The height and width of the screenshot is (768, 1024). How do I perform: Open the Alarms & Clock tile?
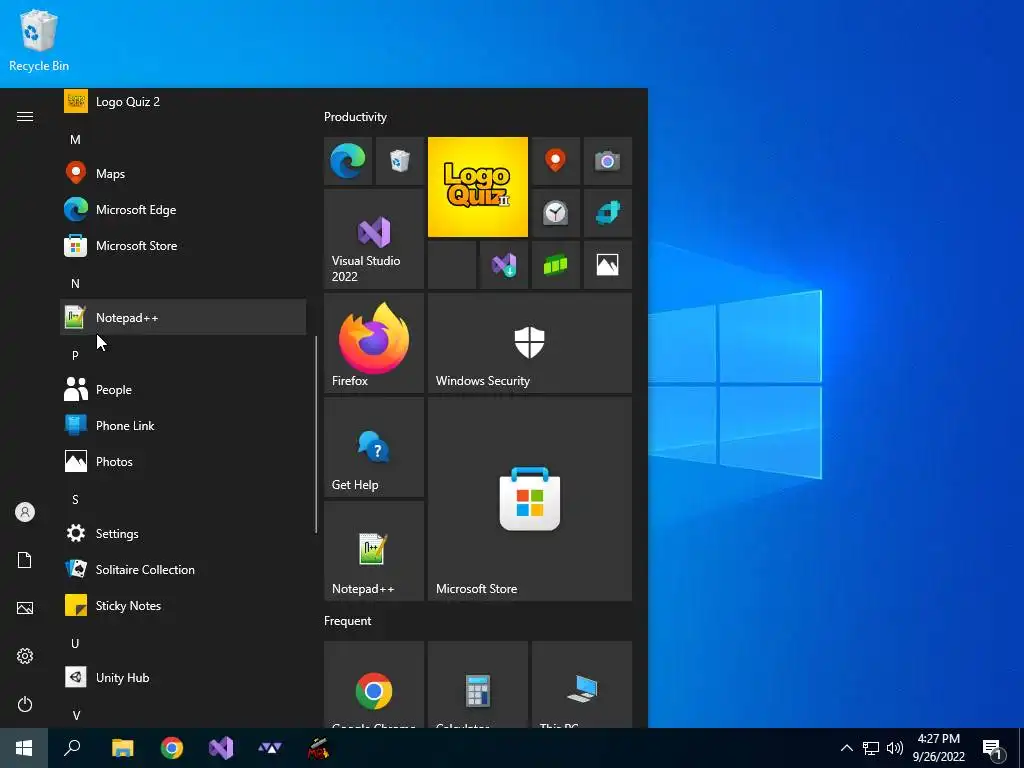(x=556, y=213)
